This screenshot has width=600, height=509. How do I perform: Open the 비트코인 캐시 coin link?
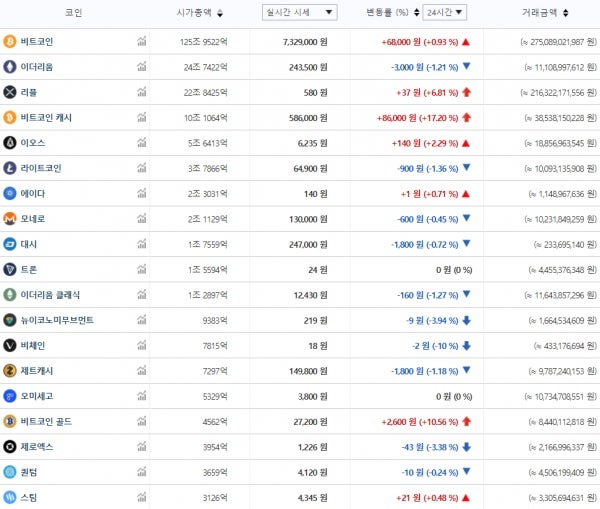point(46,117)
